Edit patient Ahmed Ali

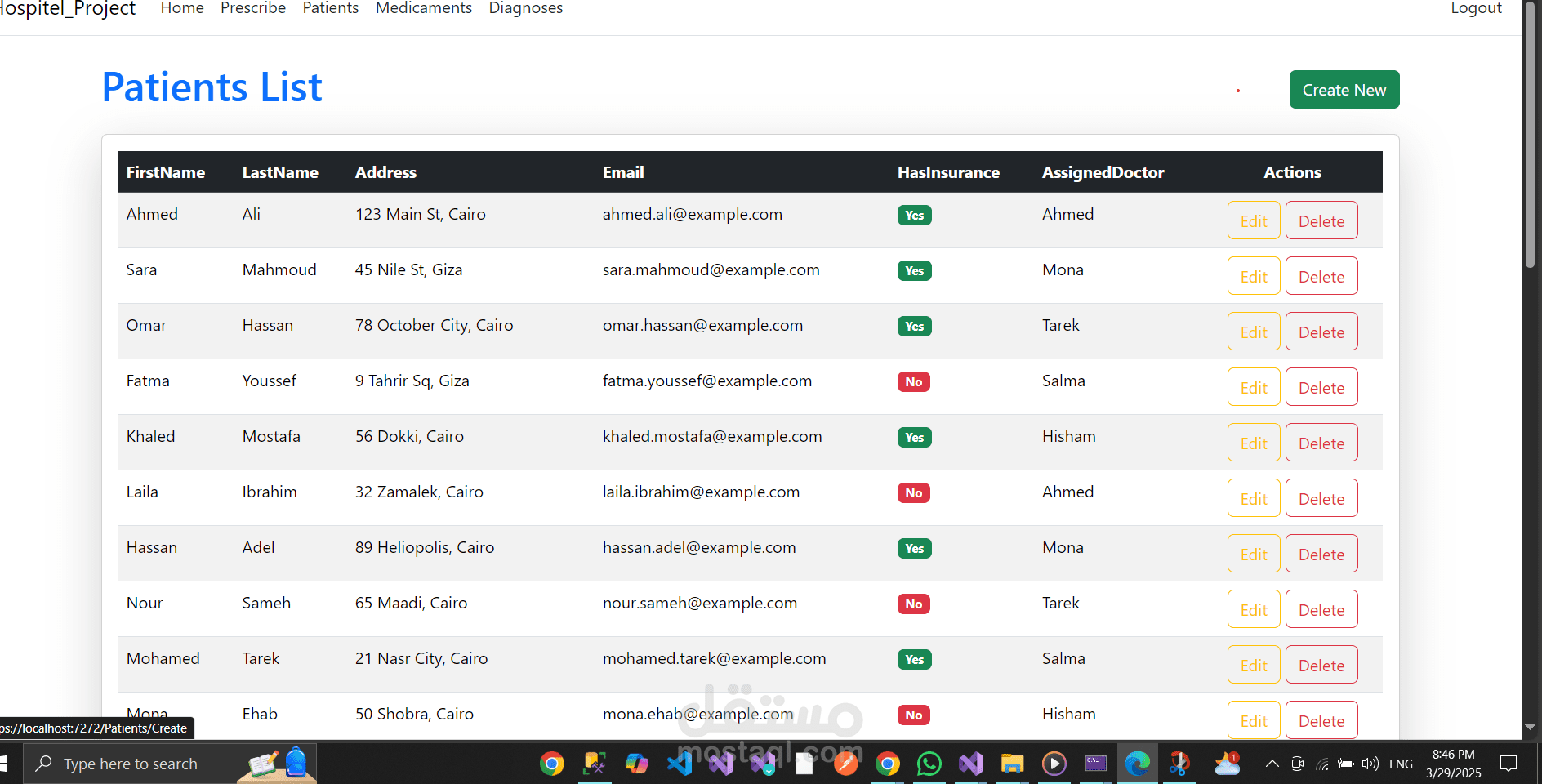pyautogui.click(x=1254, y=220)
